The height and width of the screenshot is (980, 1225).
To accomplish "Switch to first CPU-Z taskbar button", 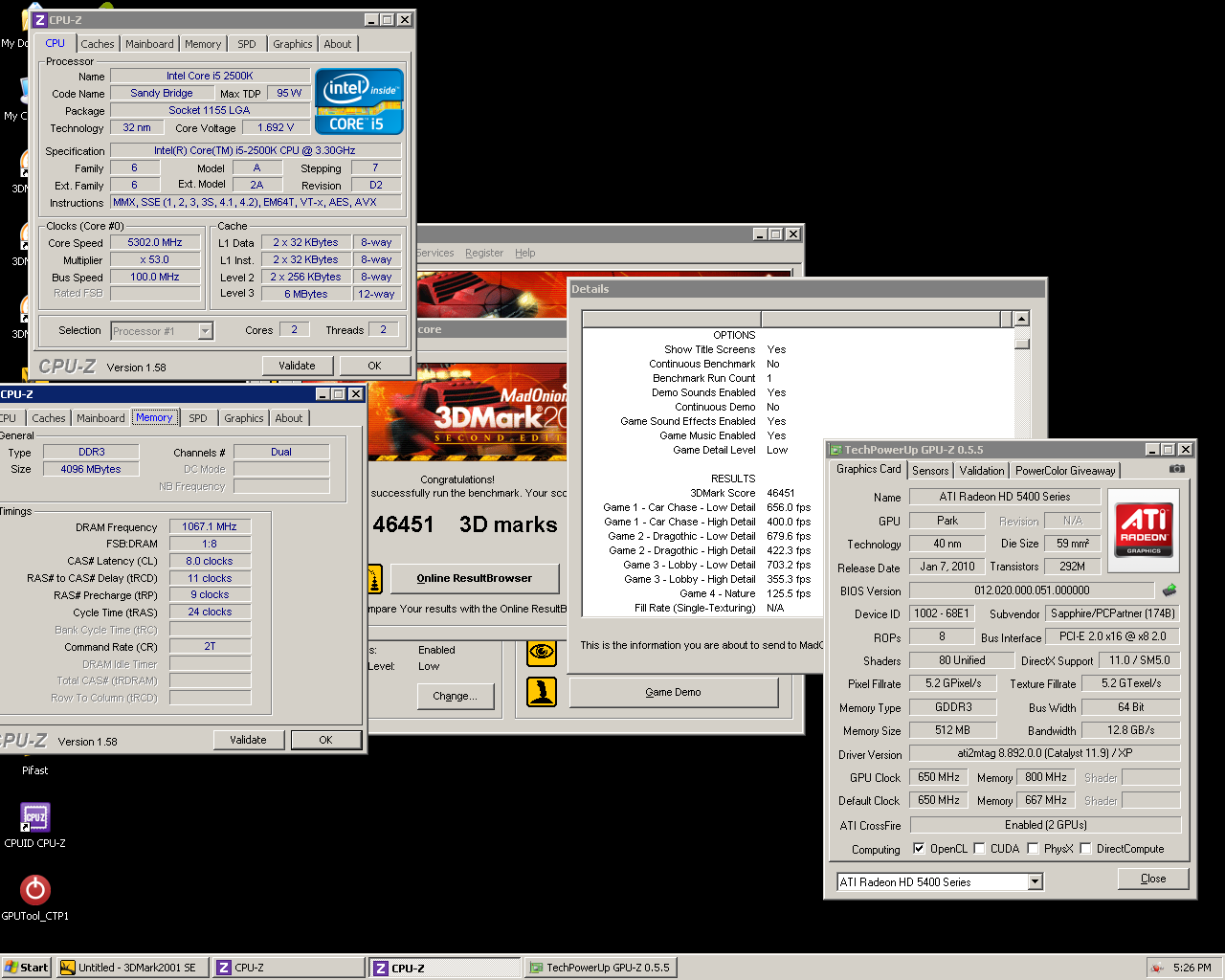I will [x=289, y=968].
